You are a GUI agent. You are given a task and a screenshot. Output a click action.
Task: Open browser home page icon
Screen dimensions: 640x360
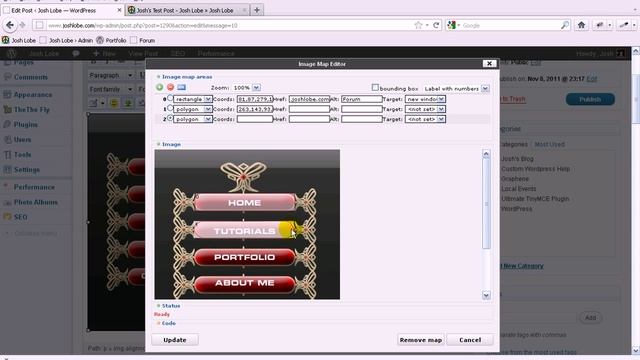[x=581, y=25]
